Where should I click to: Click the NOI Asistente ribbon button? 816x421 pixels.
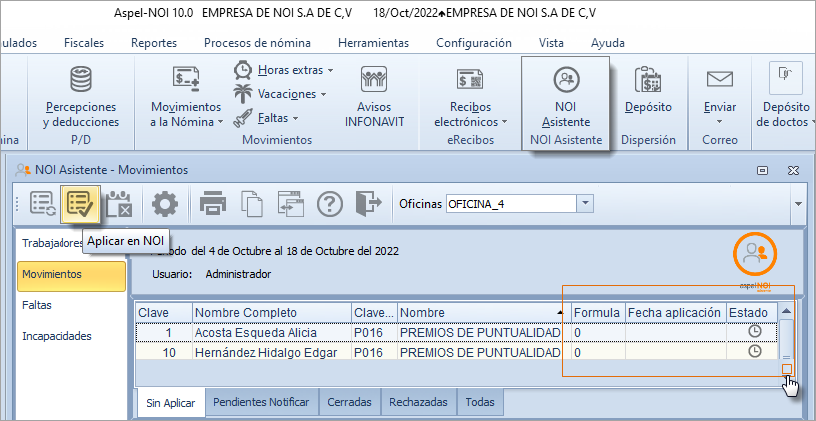[565, 98]
